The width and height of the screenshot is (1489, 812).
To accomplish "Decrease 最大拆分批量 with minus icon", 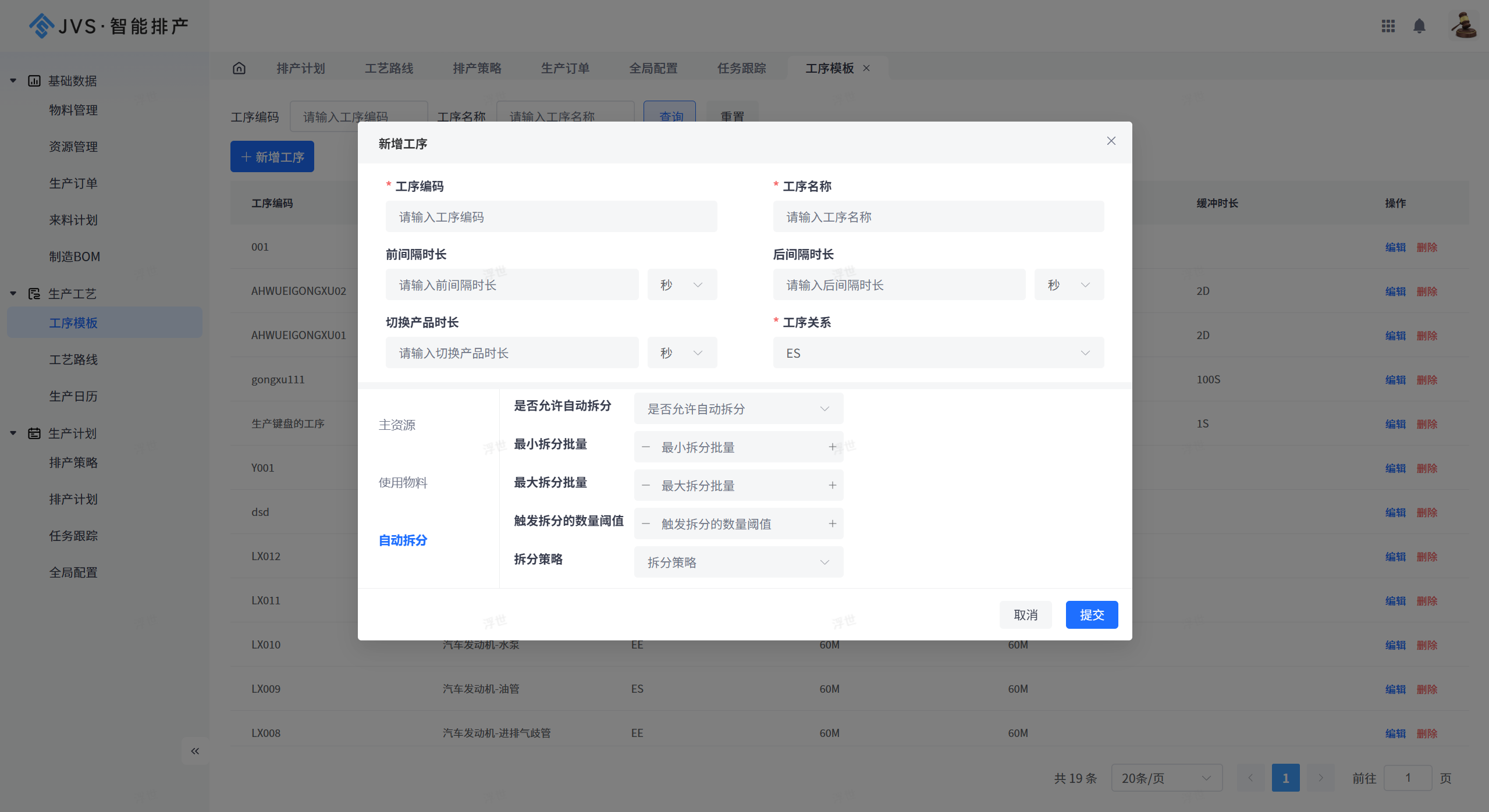I will pyautogui.click(x=645, y=485).
